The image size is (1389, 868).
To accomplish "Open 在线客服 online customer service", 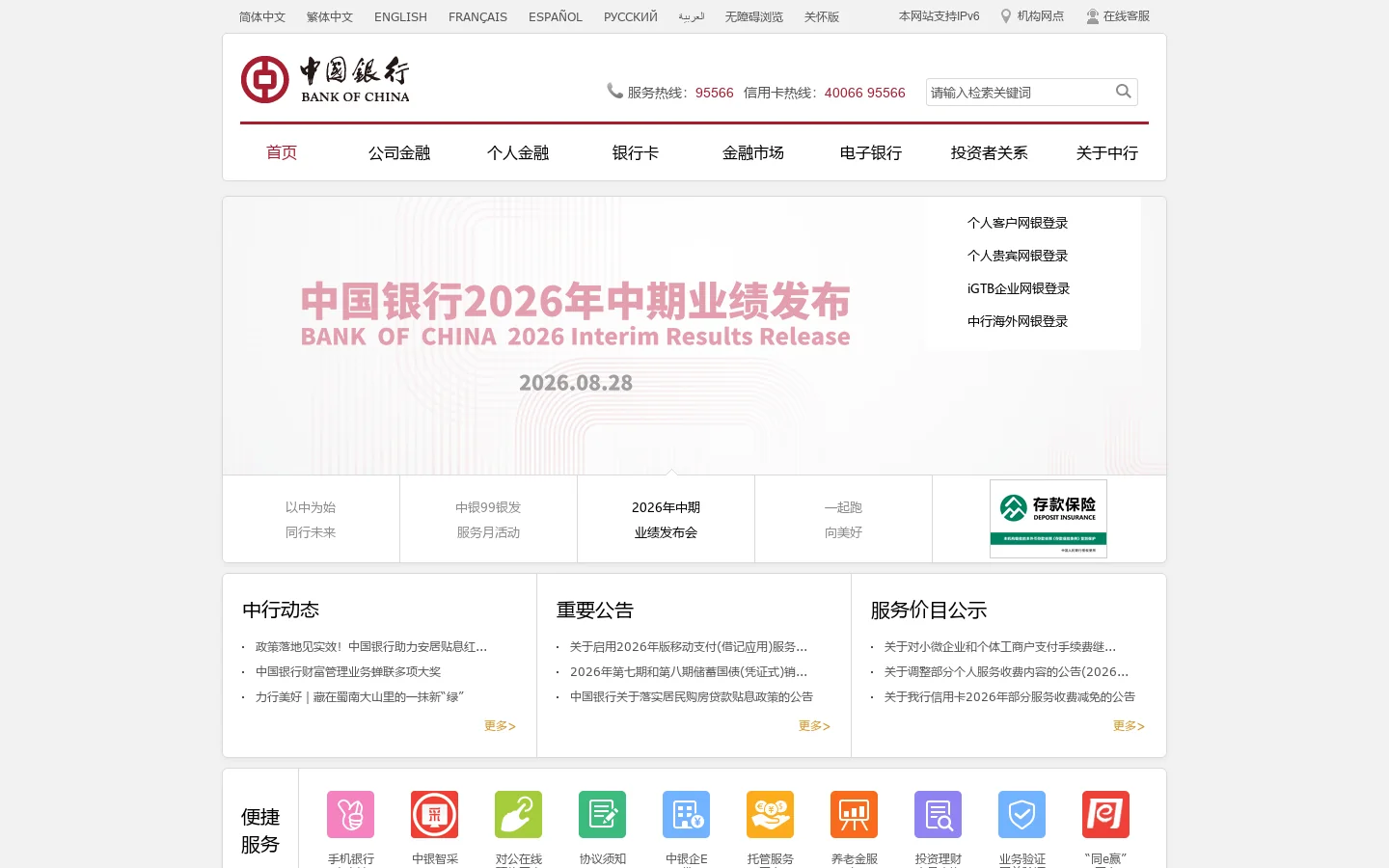I will click(1118, 16).
